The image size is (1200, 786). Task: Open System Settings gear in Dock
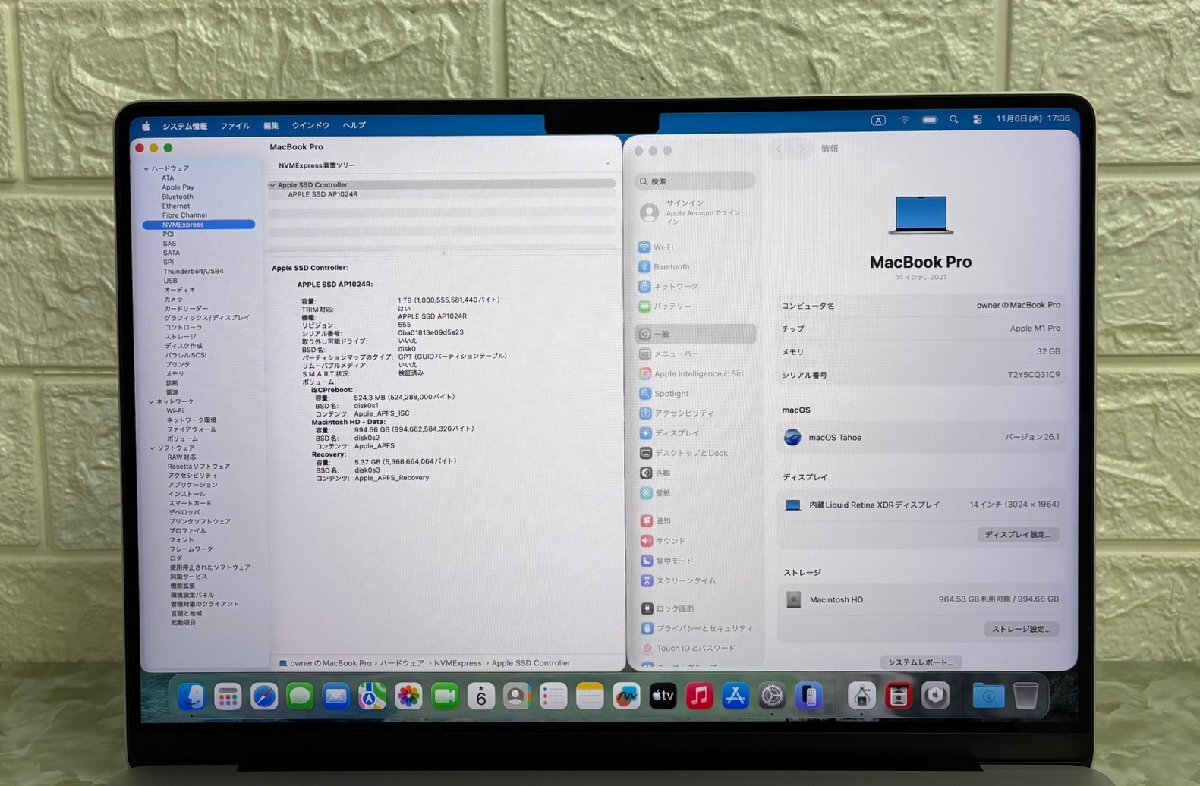[x=772, y=696]
